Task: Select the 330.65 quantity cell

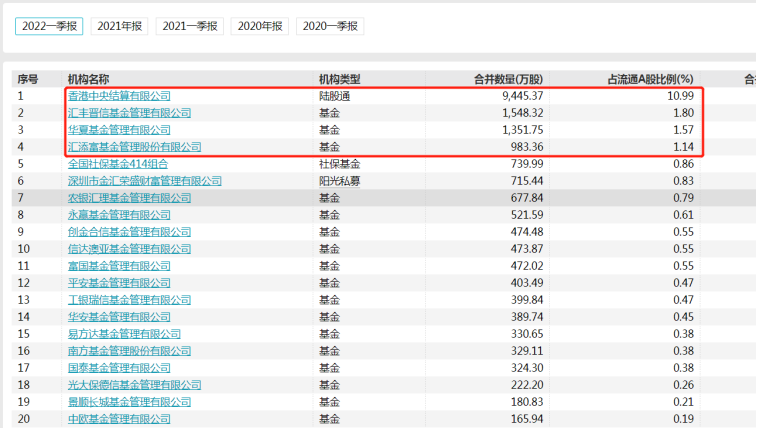Action: (527, 334)
